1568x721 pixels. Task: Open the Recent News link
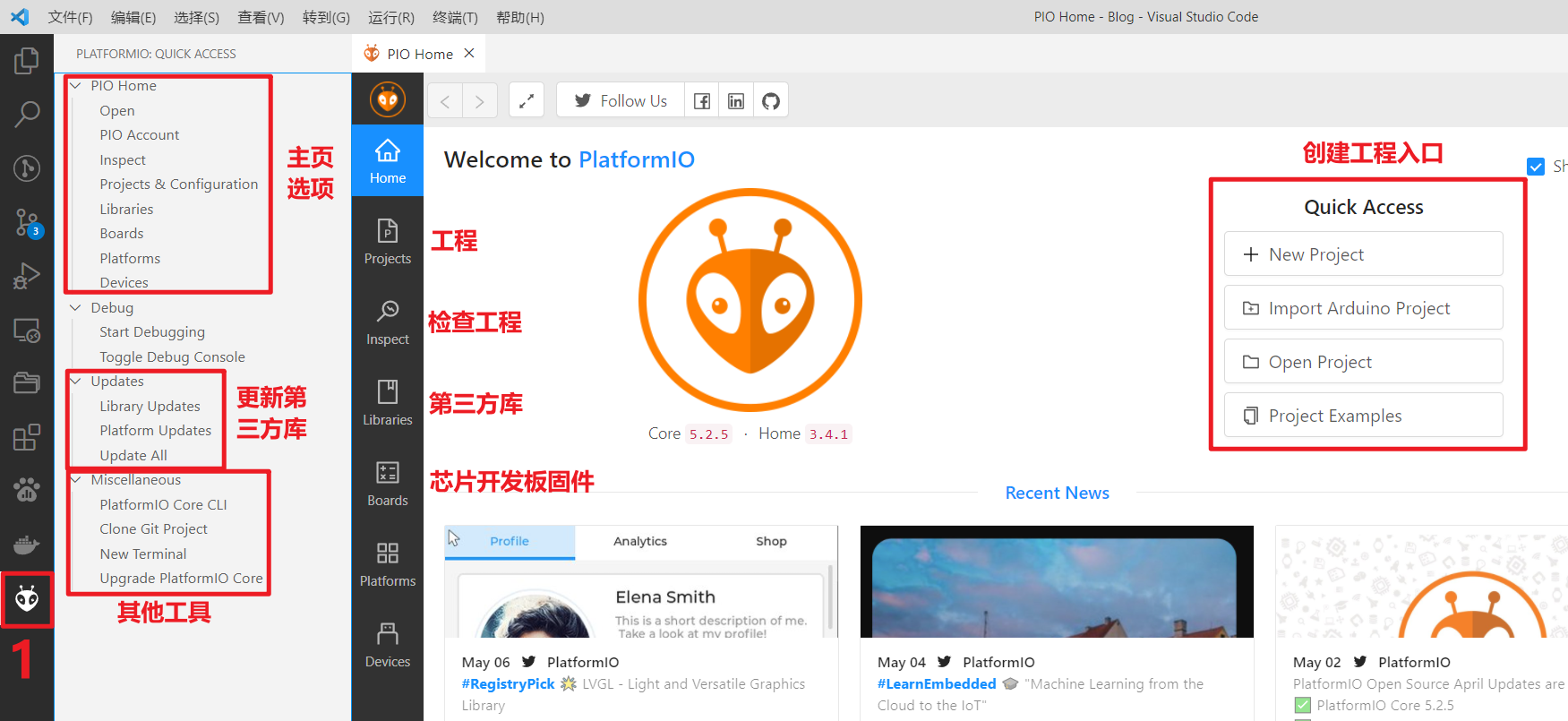coord(1057,493)
